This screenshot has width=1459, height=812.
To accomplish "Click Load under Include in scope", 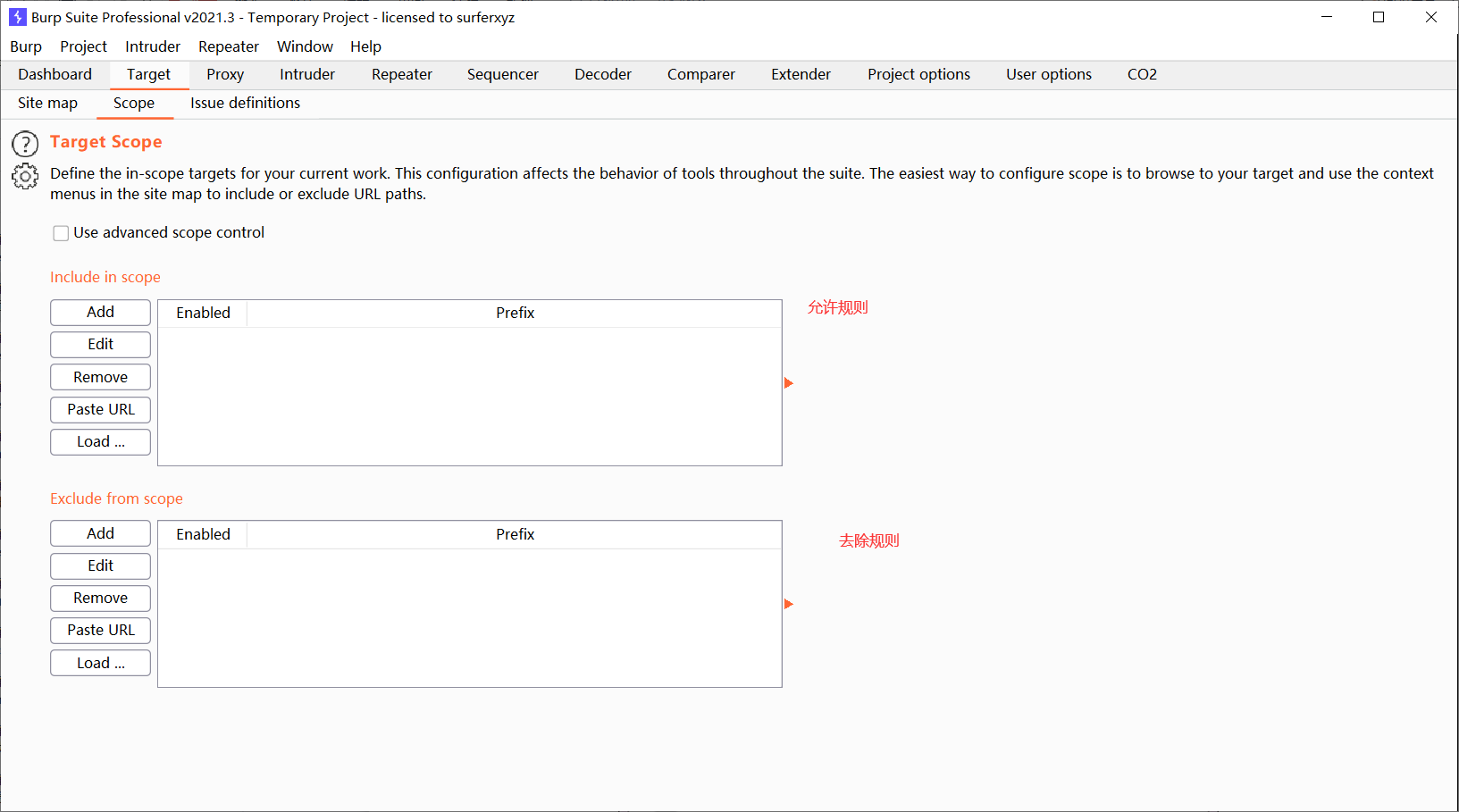I will pos(100,442).
